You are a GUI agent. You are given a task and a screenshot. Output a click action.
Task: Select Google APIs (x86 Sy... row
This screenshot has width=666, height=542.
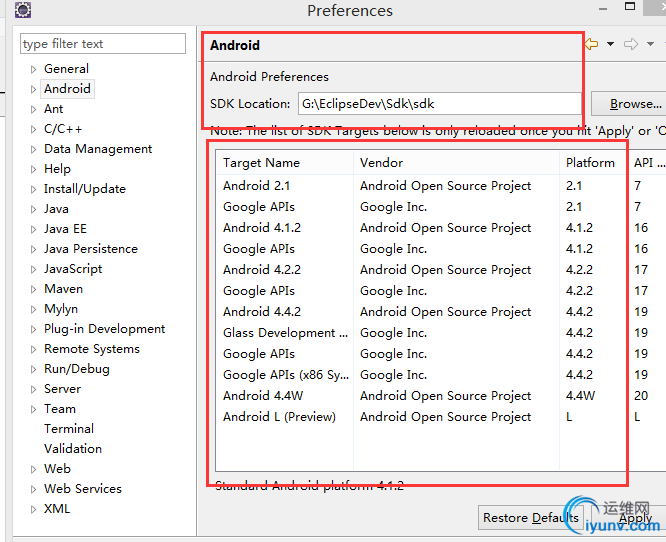coord(441,375)
